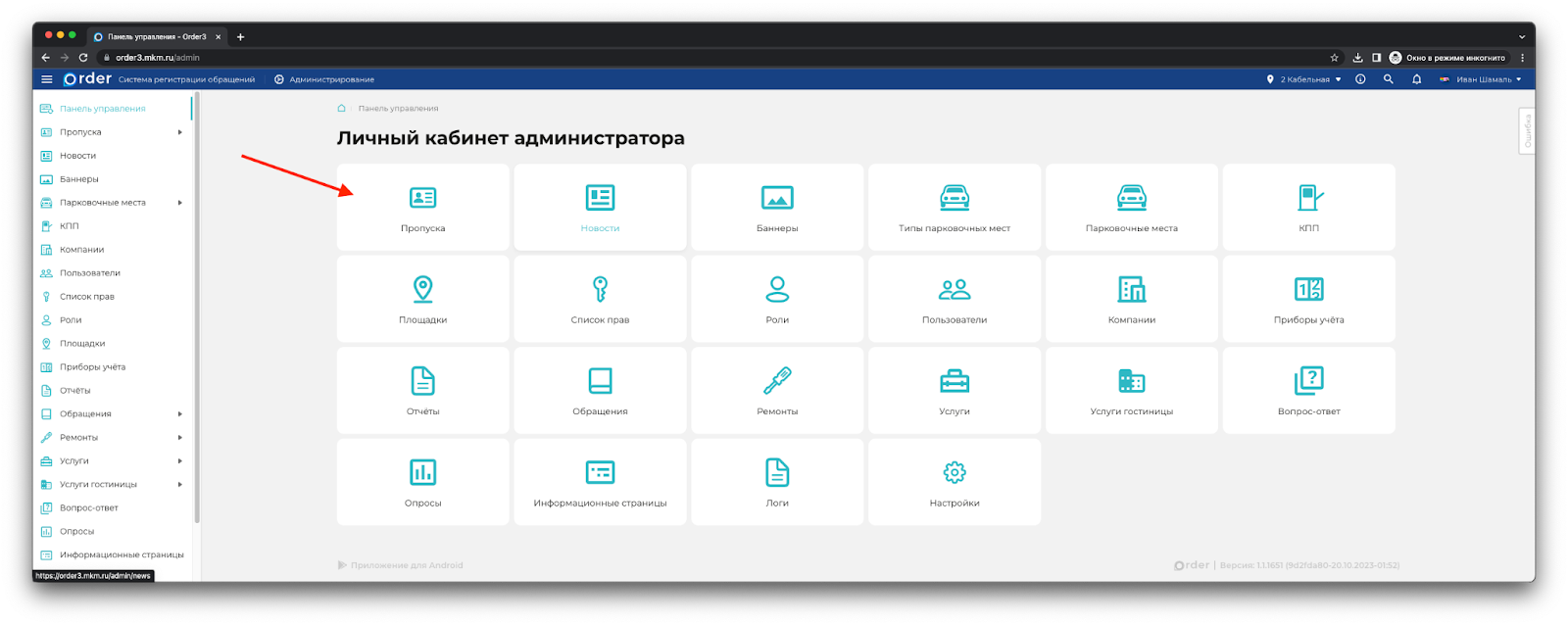
Task: Open the Иван Шамаль user menu
Action: pos(1482,79)
